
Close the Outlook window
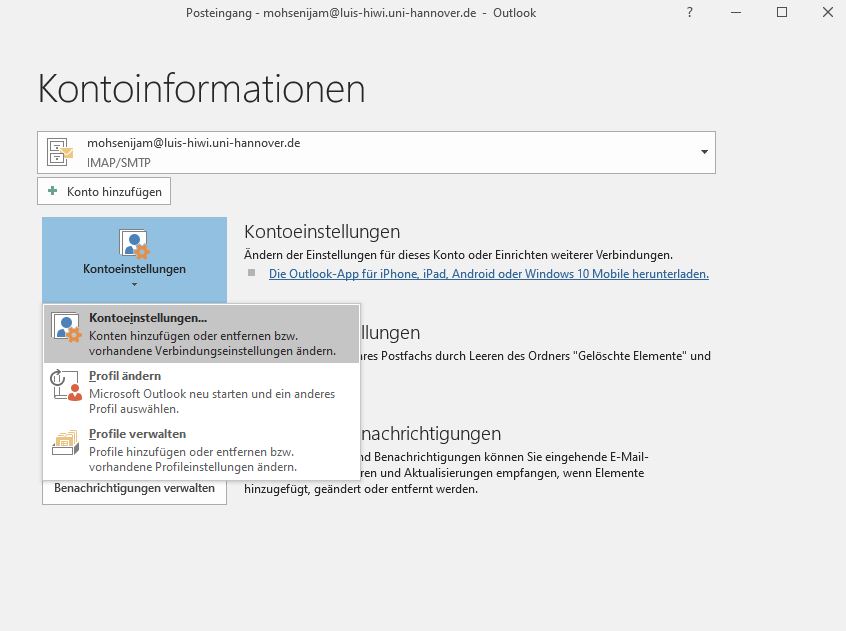point(828,12)
